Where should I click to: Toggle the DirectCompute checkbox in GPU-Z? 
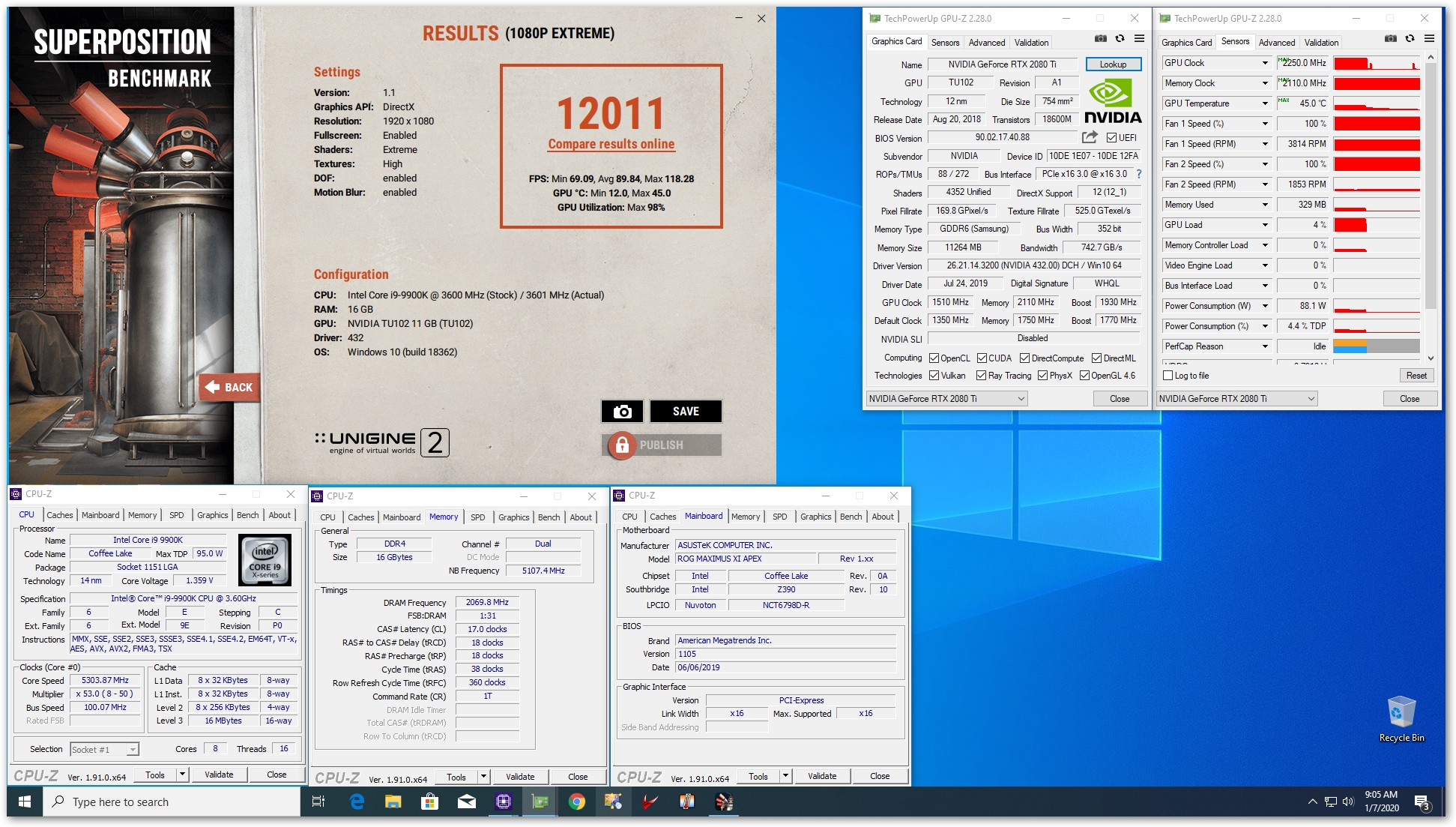1024,358
